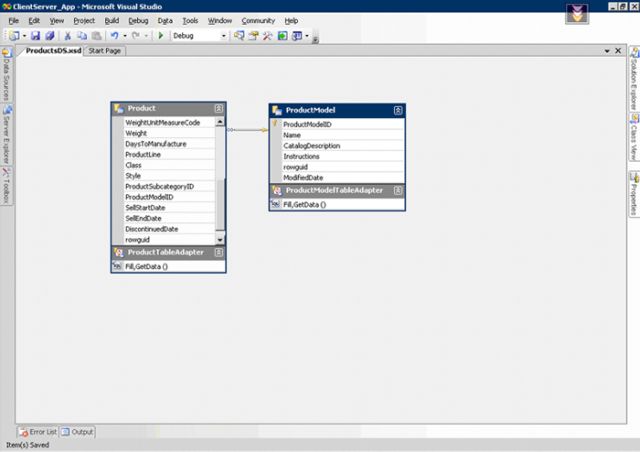Open the Debug menu
The height and width of the screenshot is (452, 640).
click(x=138, y=21)
